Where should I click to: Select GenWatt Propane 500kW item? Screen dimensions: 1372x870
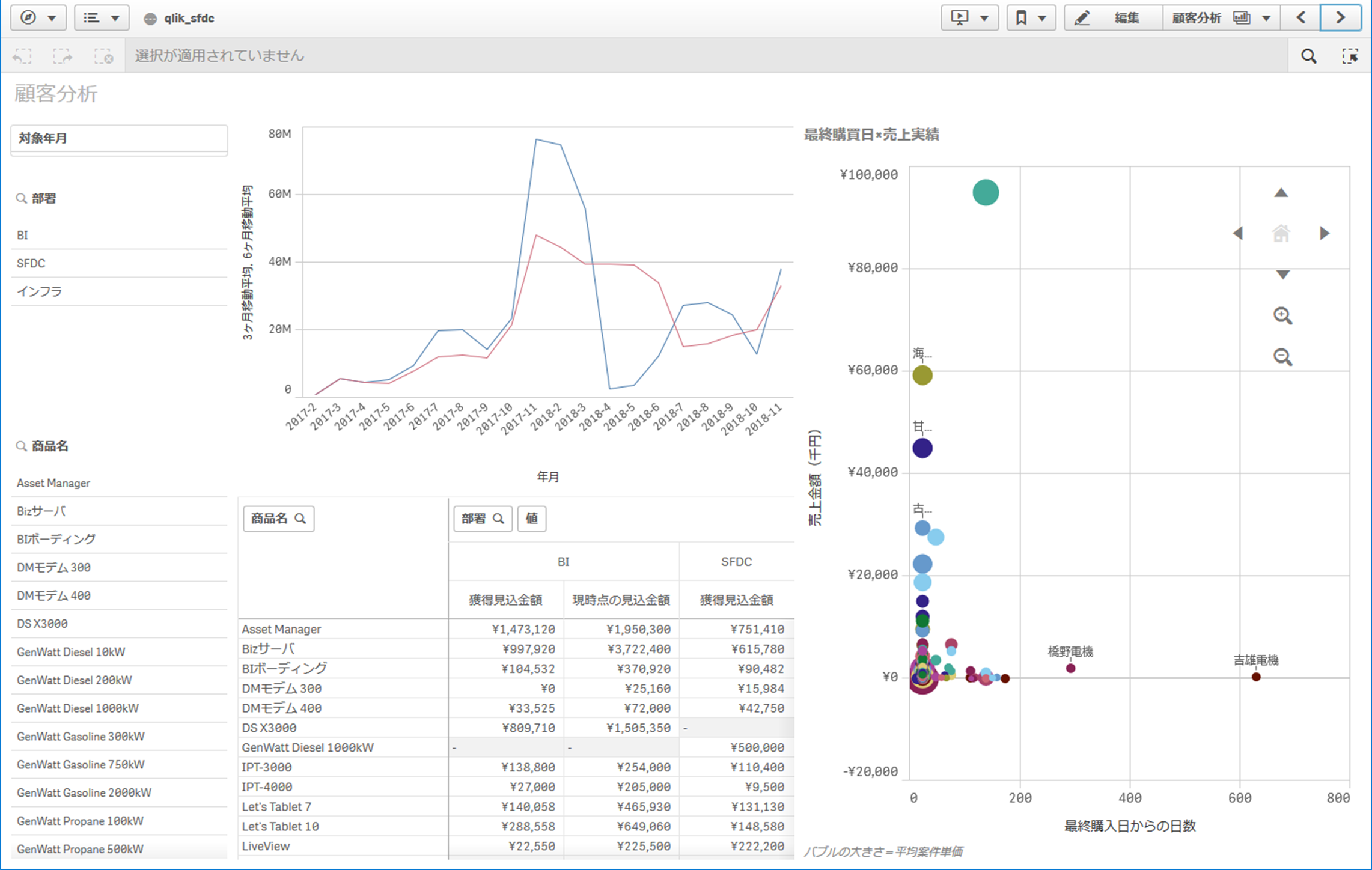119,849
